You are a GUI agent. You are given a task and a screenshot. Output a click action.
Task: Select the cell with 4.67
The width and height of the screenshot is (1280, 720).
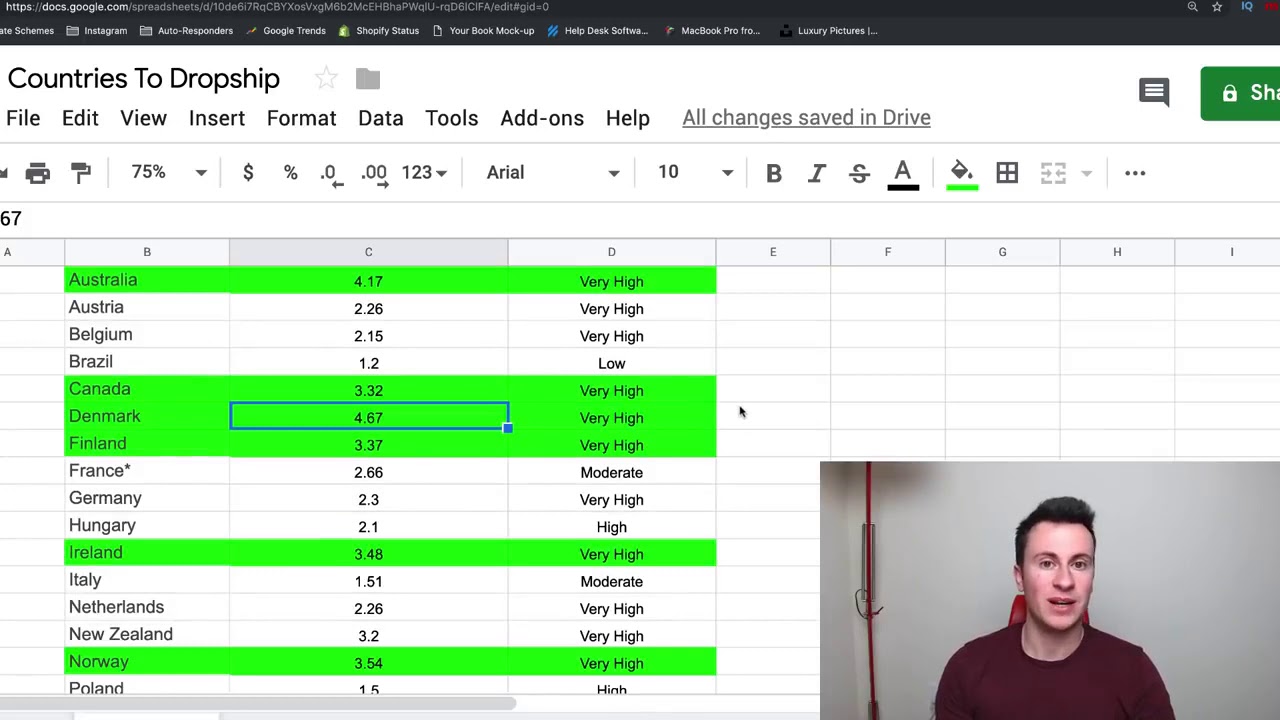tap(368, 417)
